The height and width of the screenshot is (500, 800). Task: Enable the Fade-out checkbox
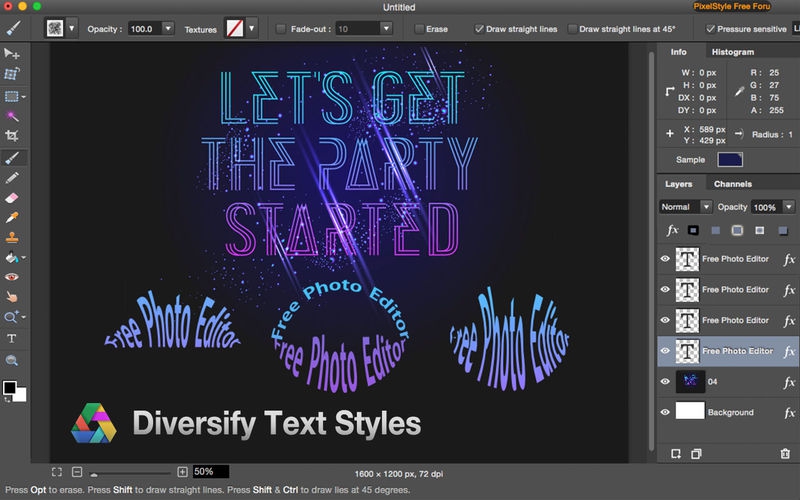(x=281, y=29)
